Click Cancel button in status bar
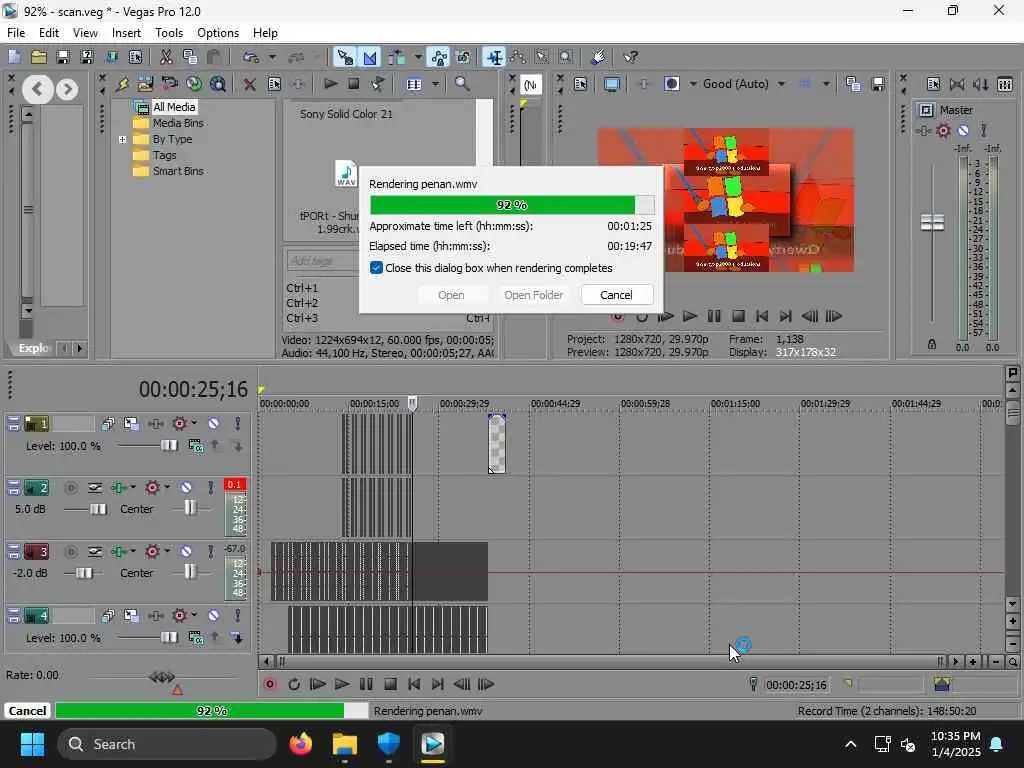The image size is (1024, 768). (27, 711)
